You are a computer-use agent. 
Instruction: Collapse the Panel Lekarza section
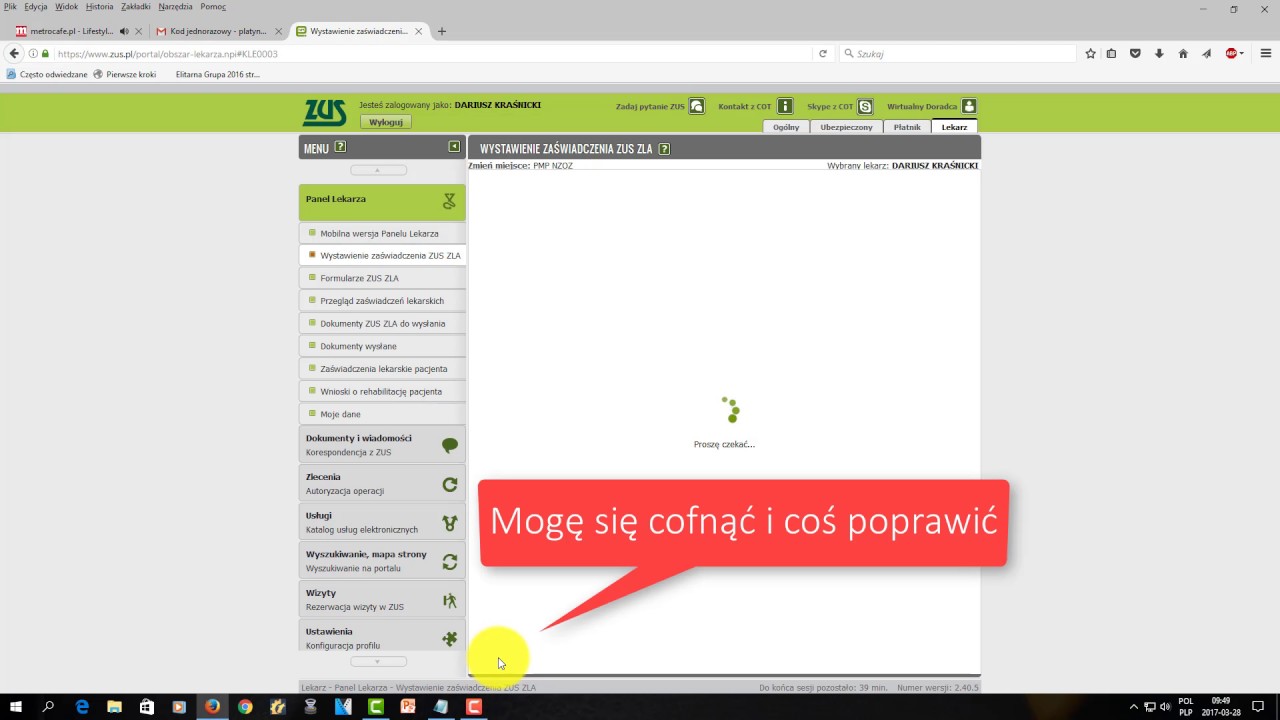382,201
